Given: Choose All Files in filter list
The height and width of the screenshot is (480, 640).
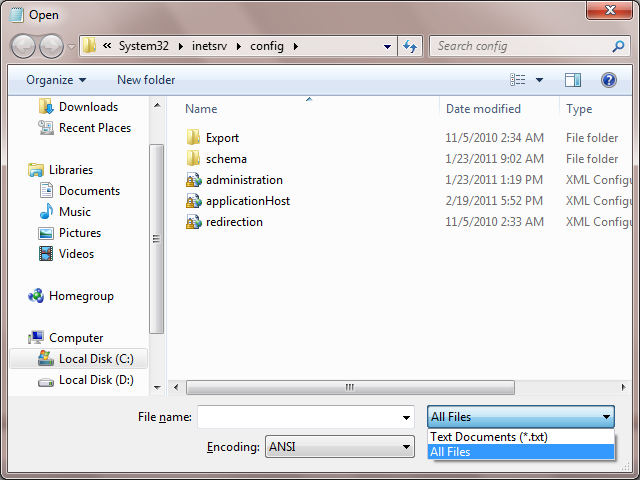Looking at the screenshot, I should (450, 452).
